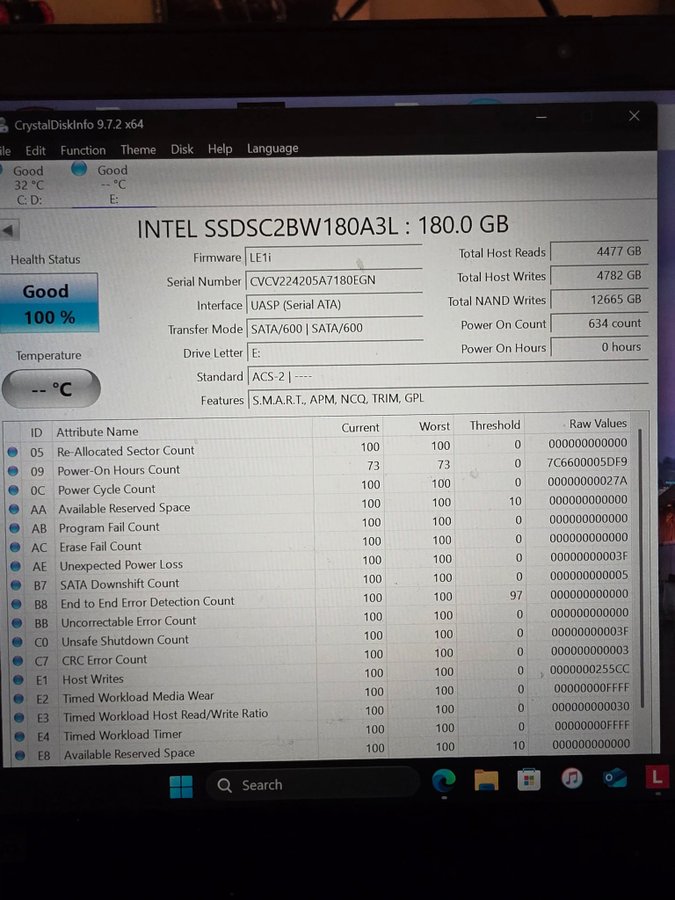Click the previous disk arrow
675x900 pixels.
click(8, 230)
